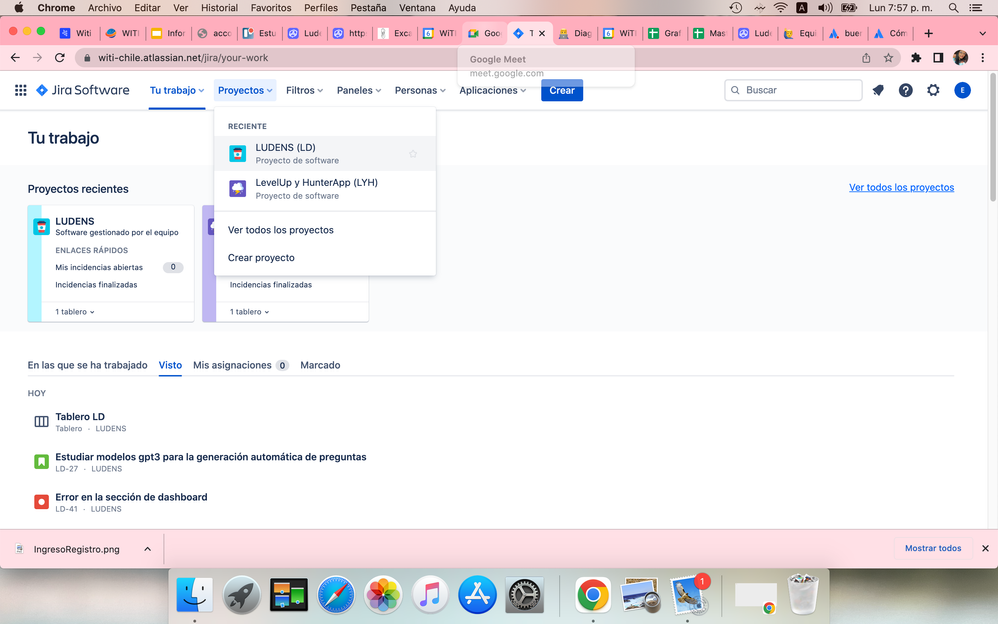Open Spotlight search in menu bar
The height and width of the screenshot is (624, 998).
pyautogui.click(x=953, y=8)
